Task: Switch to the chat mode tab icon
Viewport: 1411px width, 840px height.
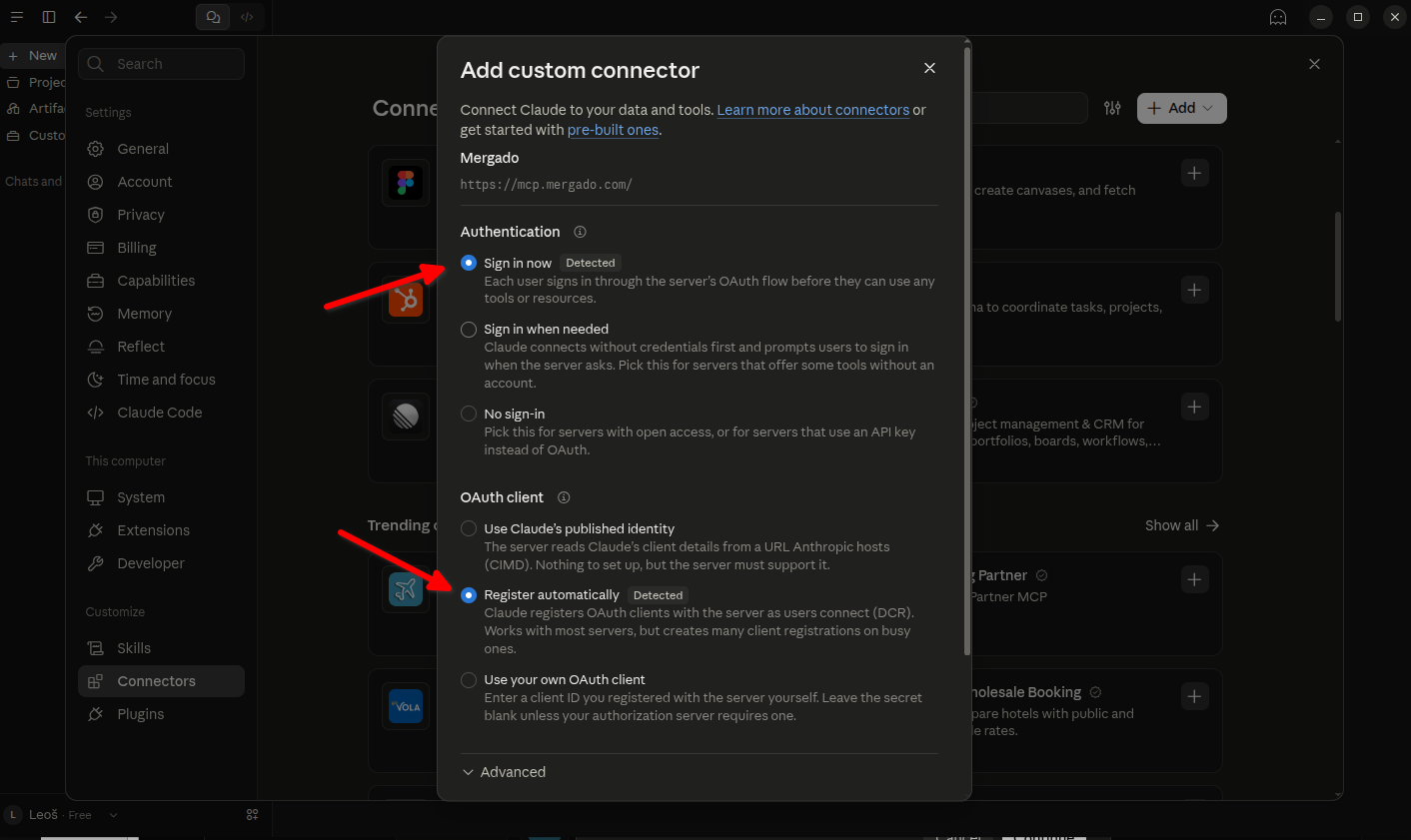Action: 213,17
